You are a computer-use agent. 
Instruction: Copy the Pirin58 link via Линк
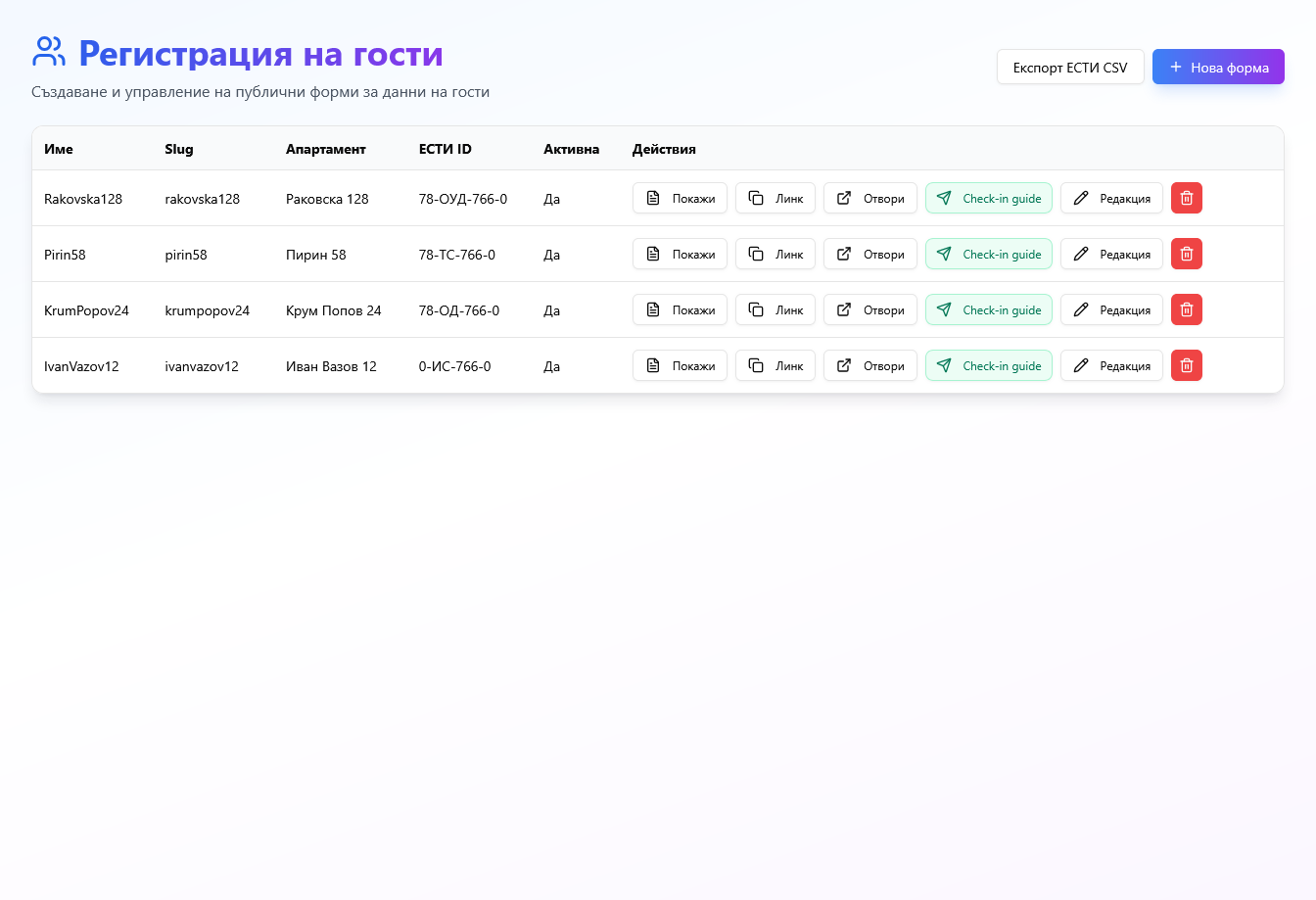pyautogui.click(x=775, y=254)
